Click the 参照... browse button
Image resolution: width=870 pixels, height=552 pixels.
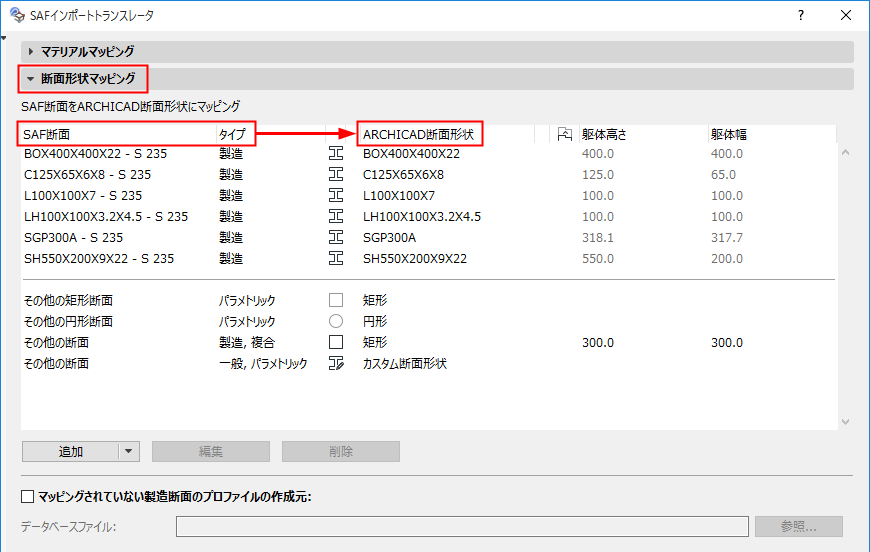click(798, 526)
